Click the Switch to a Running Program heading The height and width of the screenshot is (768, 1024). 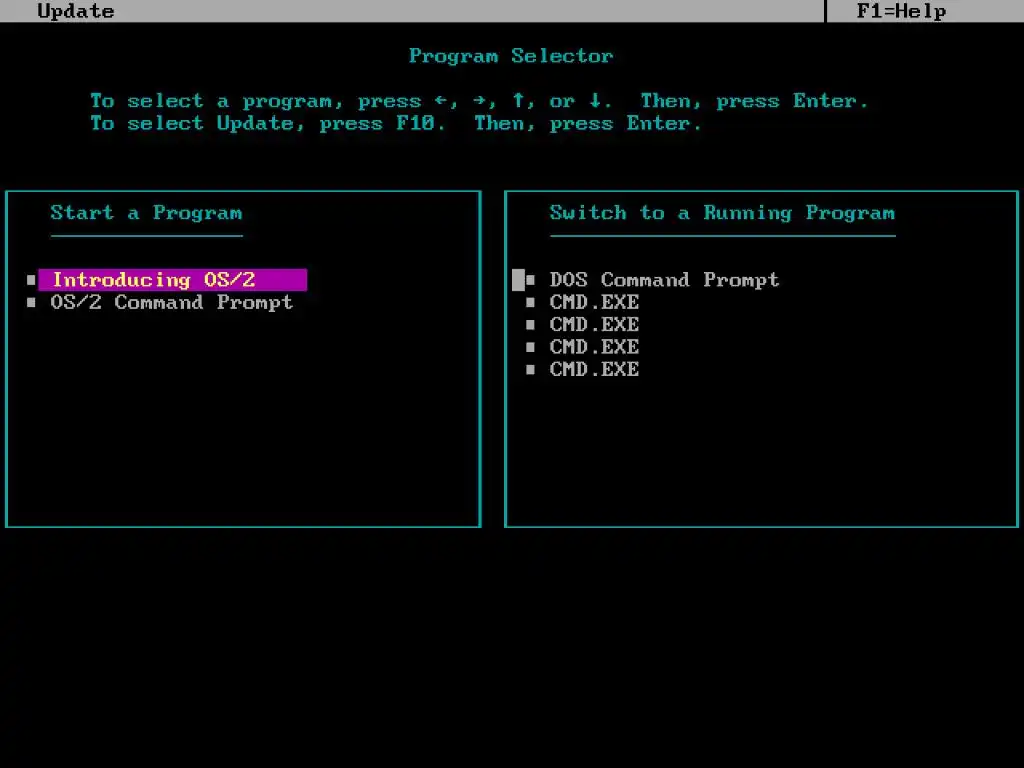(722, 213)
